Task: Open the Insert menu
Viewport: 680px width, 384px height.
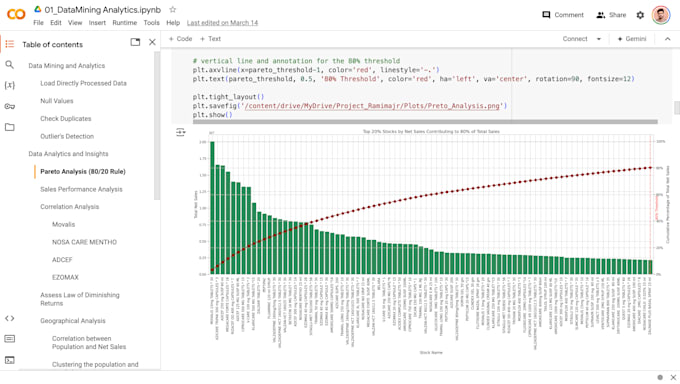Action: pyautogui.click(x=97, y=23)
